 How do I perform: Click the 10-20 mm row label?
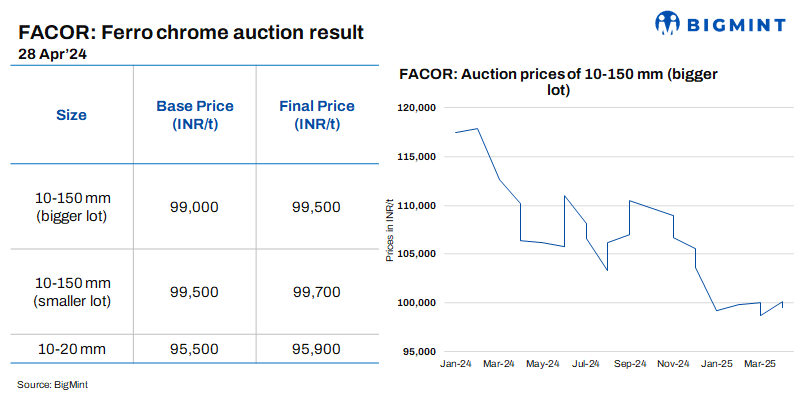coord(70,348)
